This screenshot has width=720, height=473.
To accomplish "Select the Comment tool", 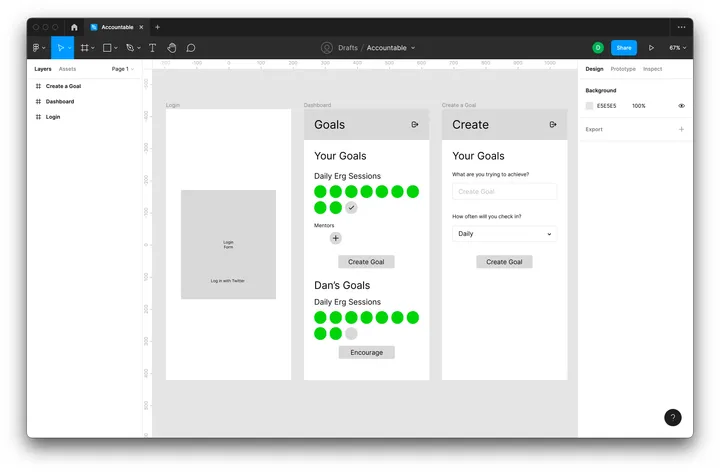I will [191, 48].
